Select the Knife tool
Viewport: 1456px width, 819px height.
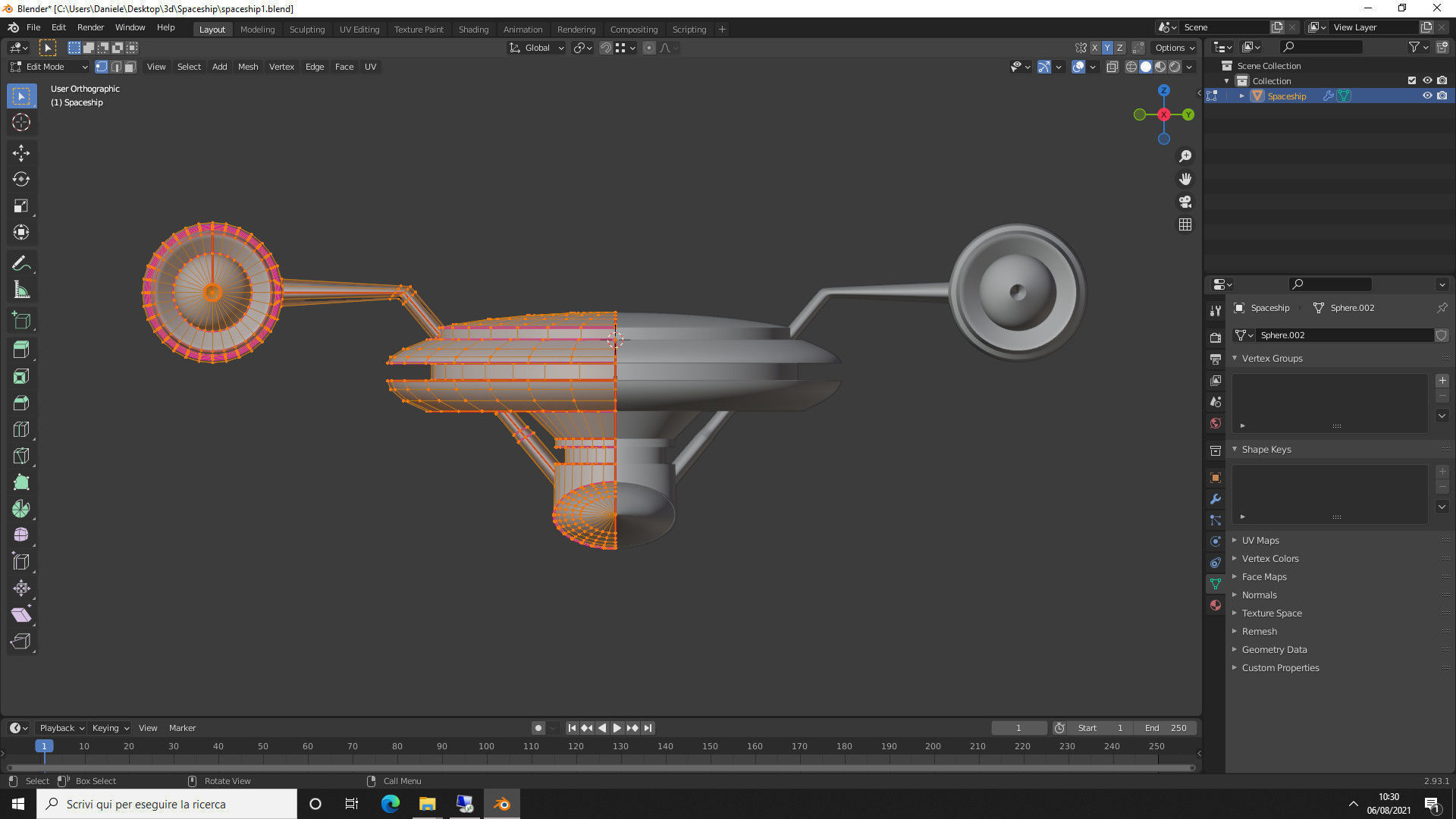[x=21, y=456]
